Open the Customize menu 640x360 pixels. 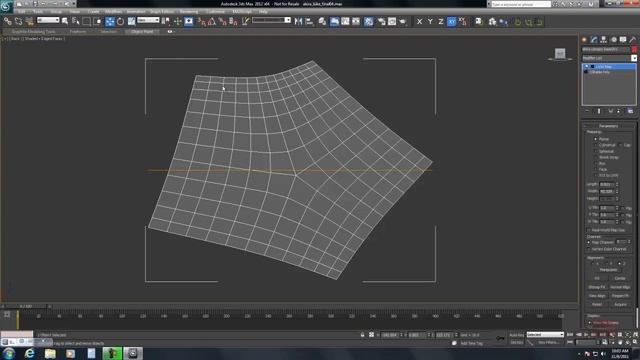tap(215, 11)
